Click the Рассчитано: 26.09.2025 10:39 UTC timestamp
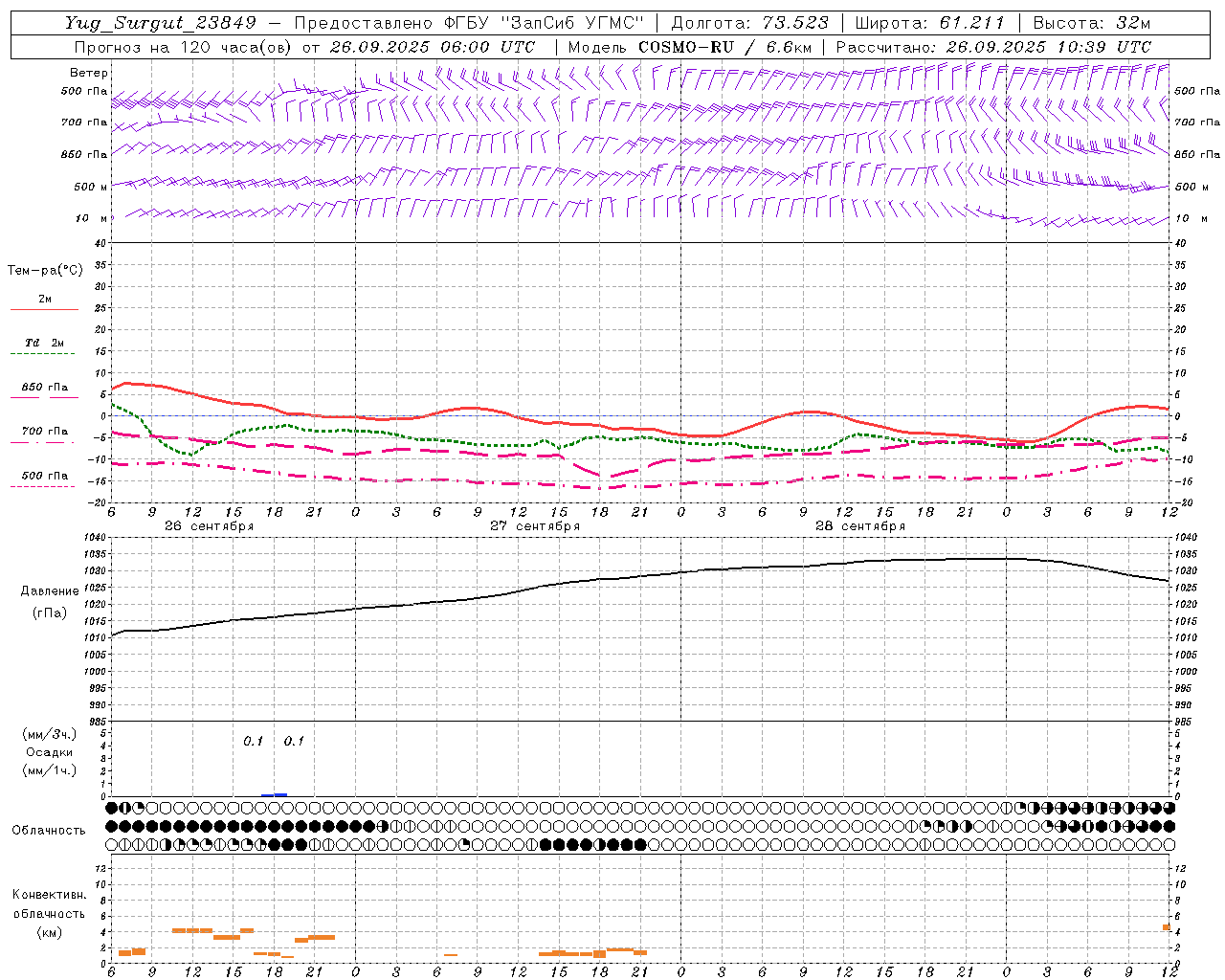1225x980 pixels. [993, 47]
